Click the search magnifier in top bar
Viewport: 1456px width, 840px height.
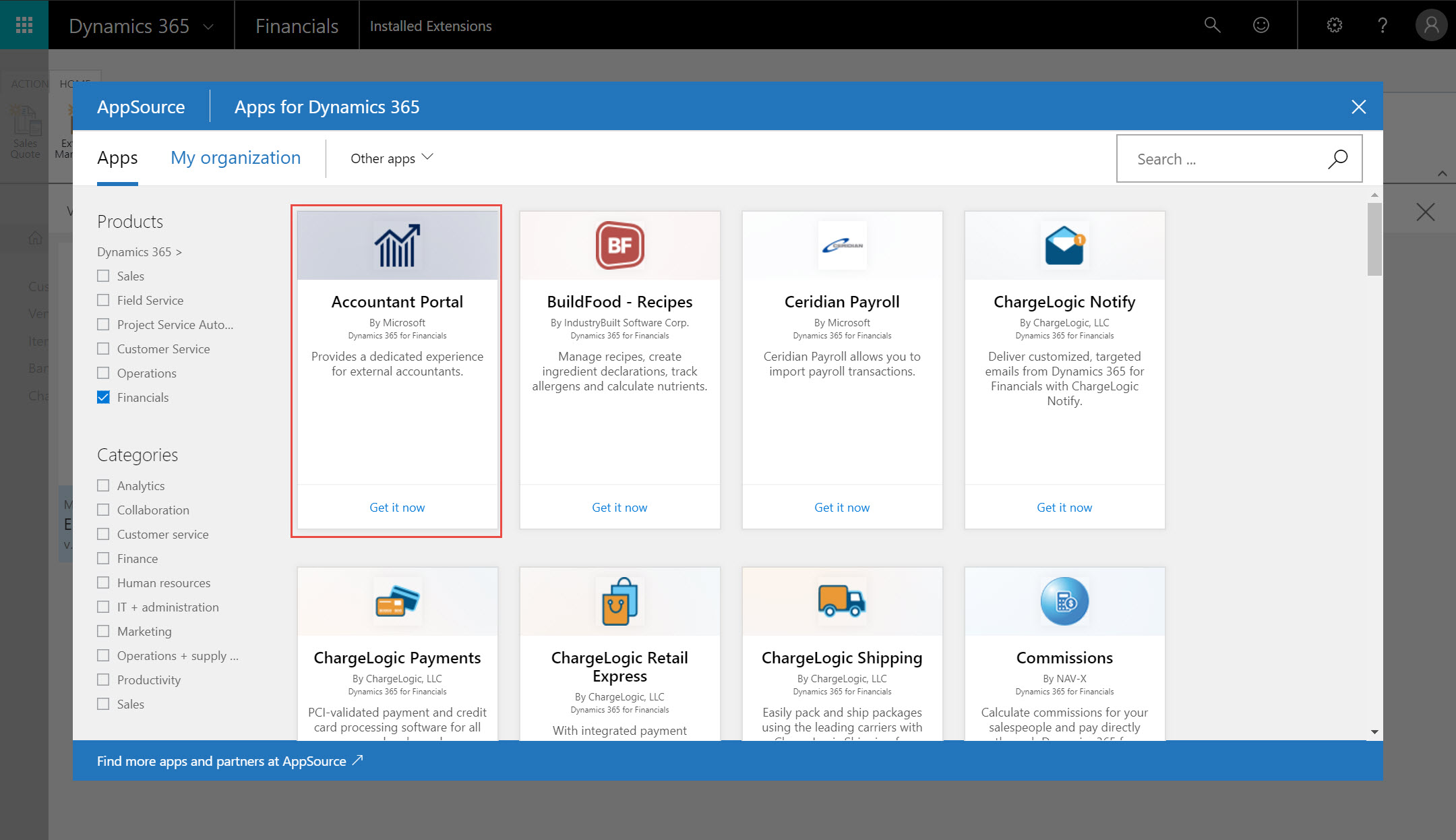(x=1212, y=25)
